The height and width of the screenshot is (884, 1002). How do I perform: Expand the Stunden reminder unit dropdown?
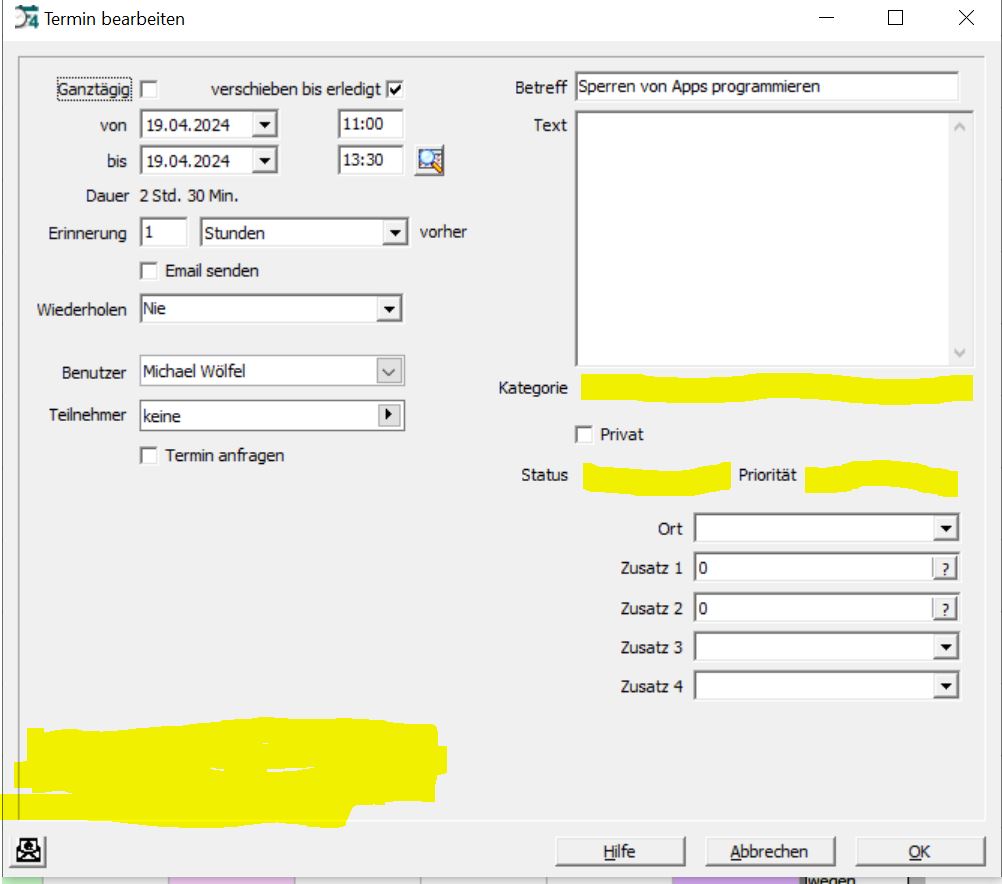(394, 233)
